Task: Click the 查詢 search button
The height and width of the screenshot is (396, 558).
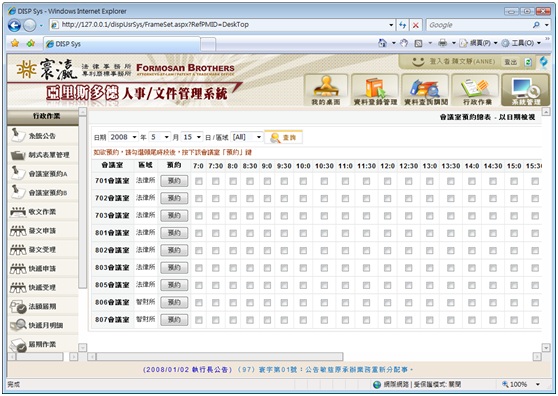Action: [x=284, y=137]
